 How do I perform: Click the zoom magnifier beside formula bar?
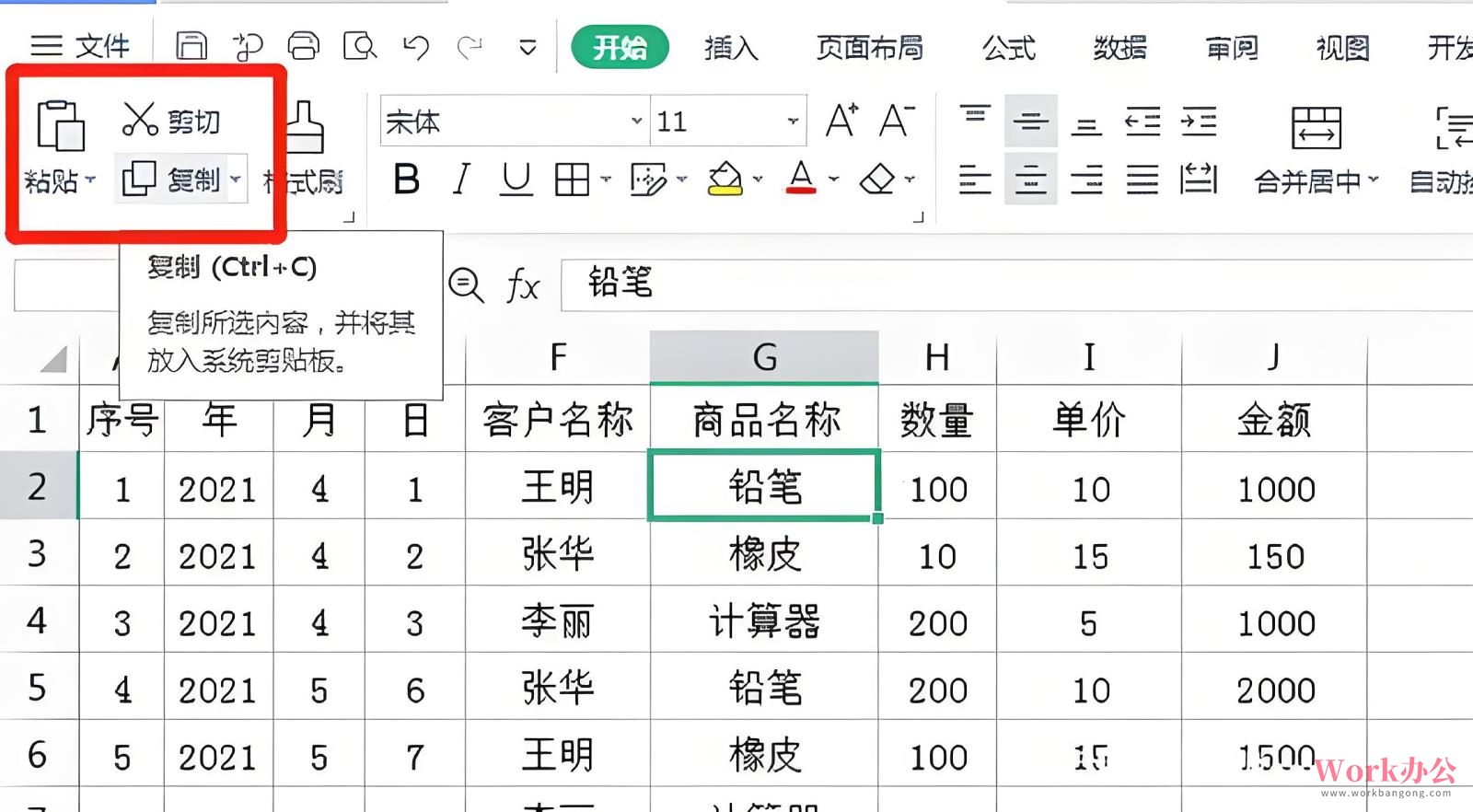466,284
